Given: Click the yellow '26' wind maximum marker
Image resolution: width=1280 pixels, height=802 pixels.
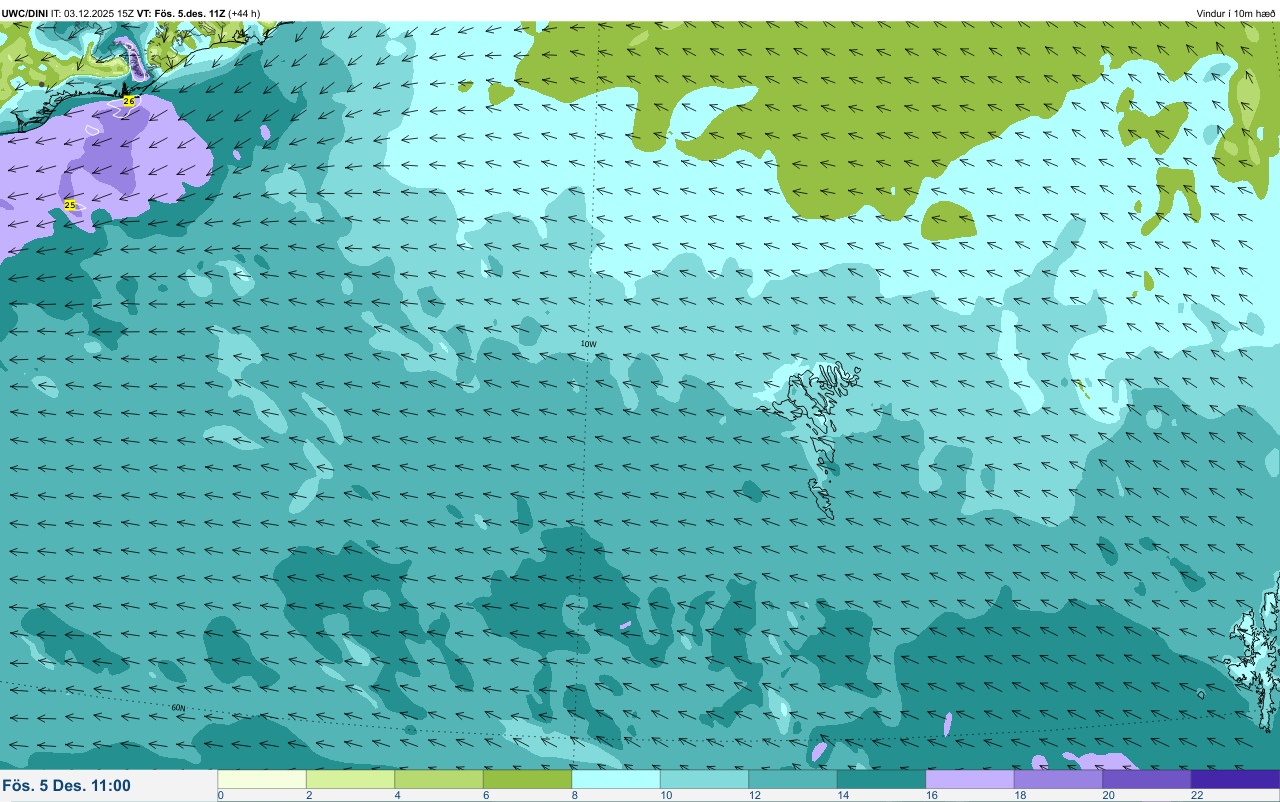Looking at the screenshot, I should (129, 102).
